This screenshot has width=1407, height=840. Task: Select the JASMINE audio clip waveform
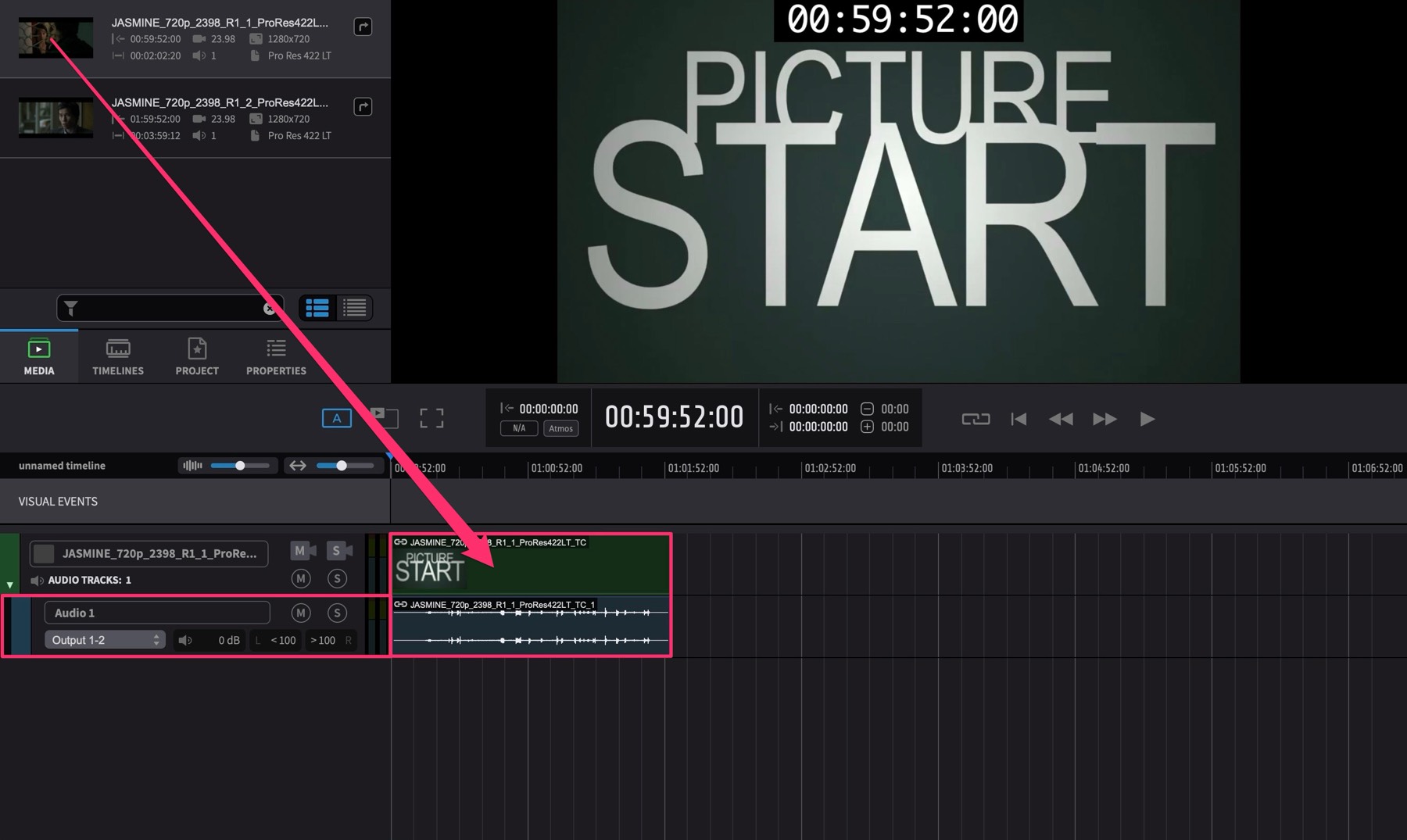pos(531,627)
